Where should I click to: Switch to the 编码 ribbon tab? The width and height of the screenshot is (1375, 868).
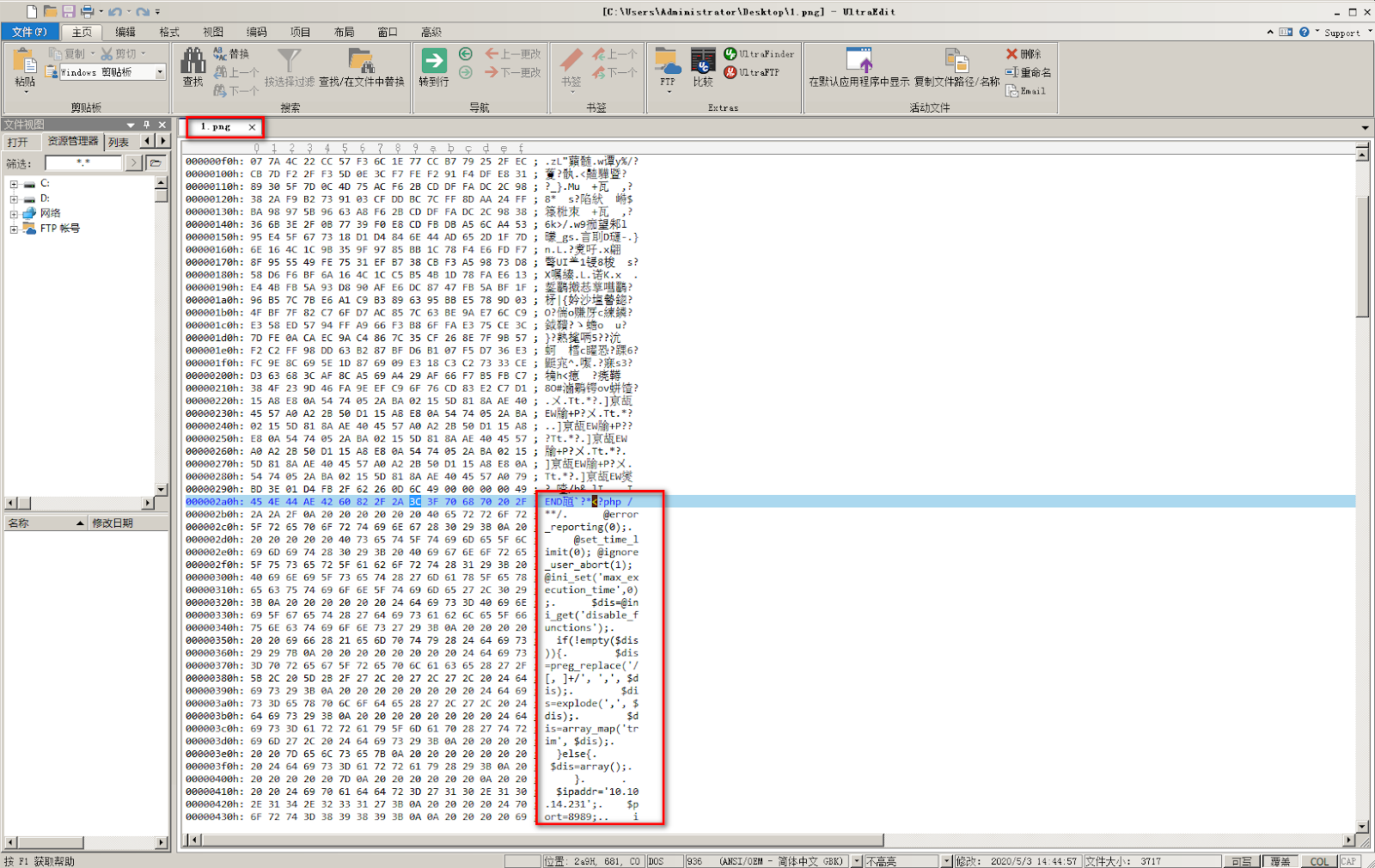pyautogui.click(x=257, y=32)
